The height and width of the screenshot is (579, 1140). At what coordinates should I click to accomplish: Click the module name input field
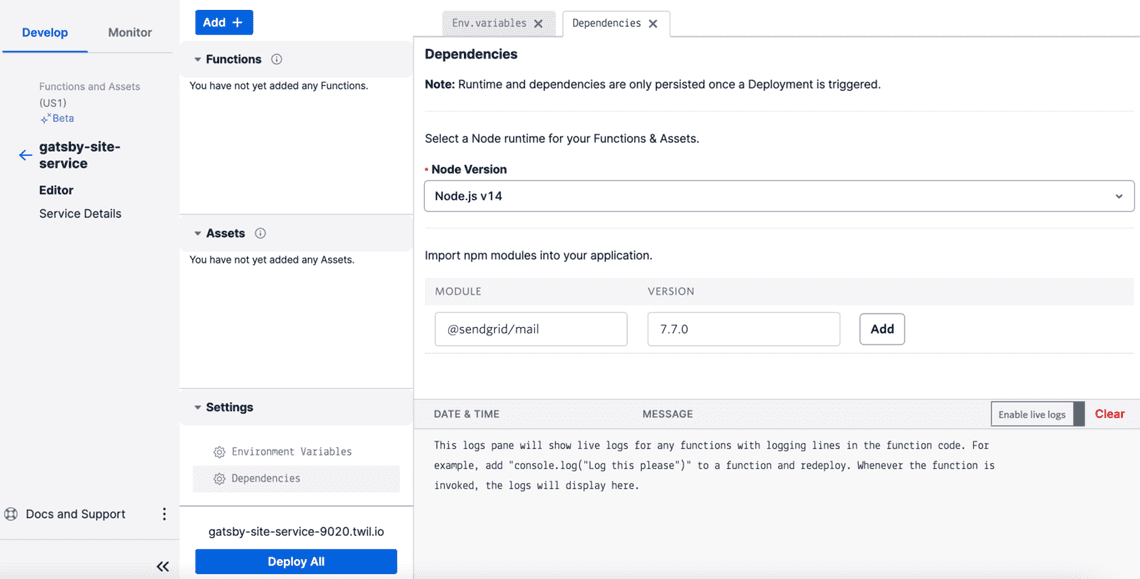[530, 329]
